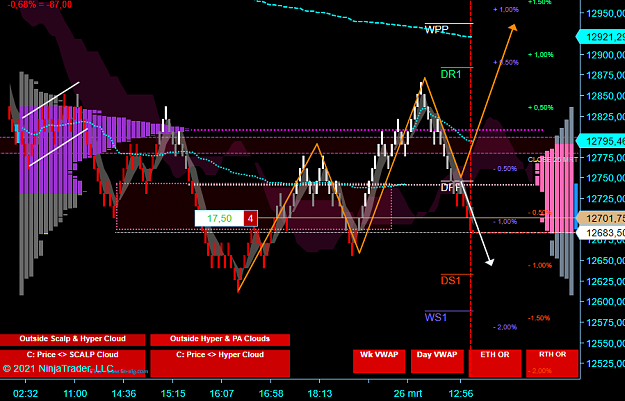
Task: Click the red -1,50% level label
Action: (x=539, y=318)
